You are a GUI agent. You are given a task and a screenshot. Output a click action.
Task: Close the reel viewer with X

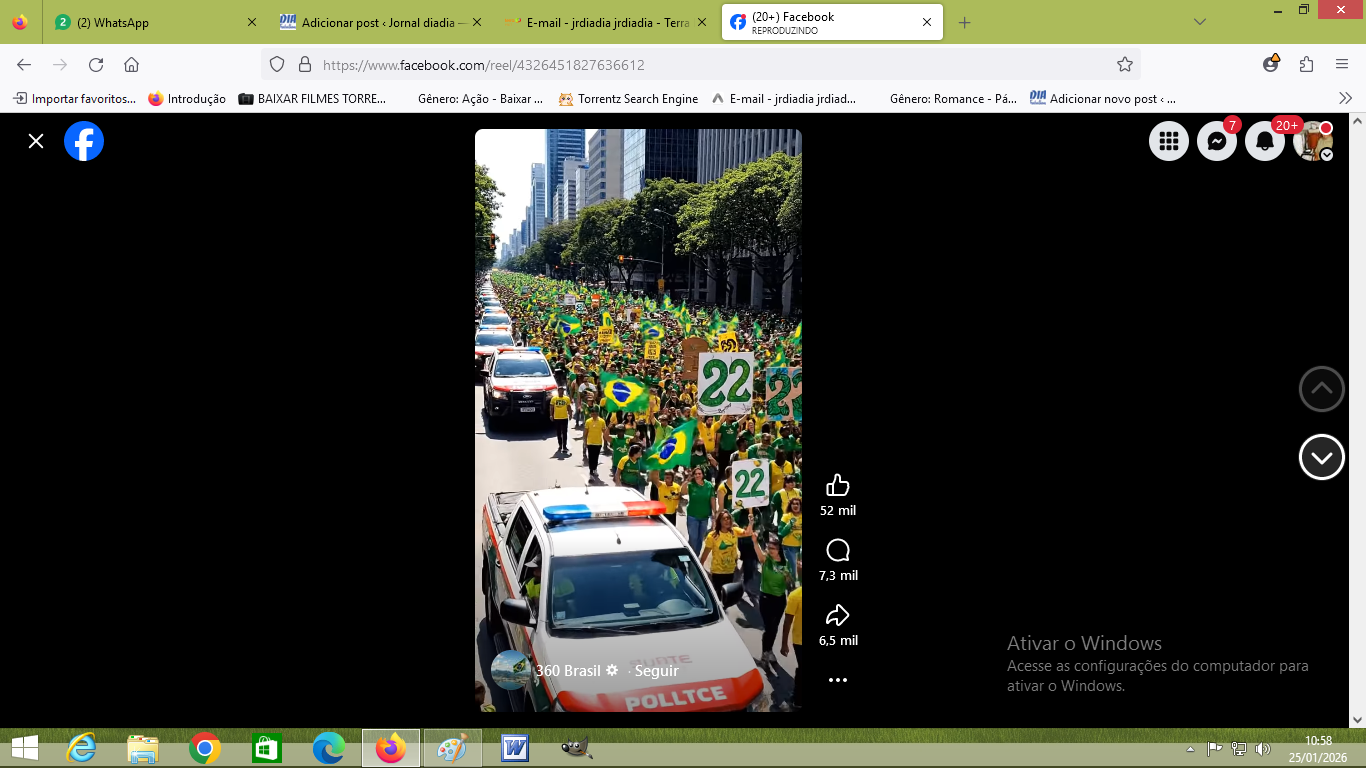36,141
